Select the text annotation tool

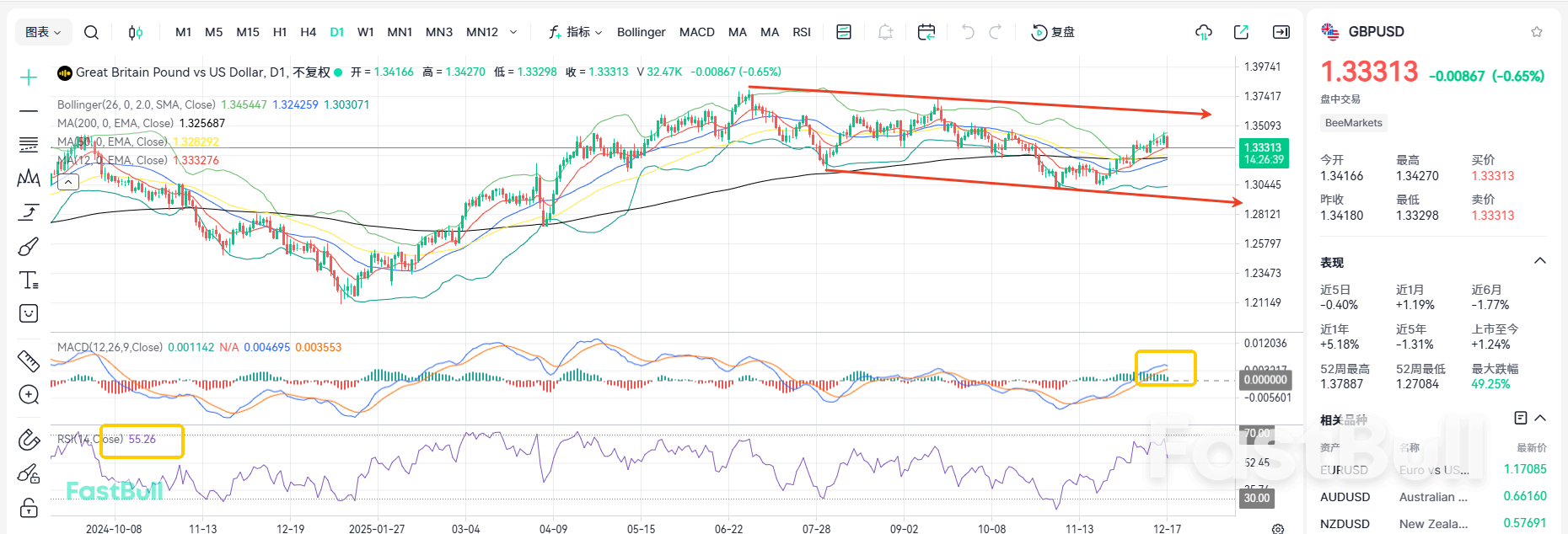point(29,280)
